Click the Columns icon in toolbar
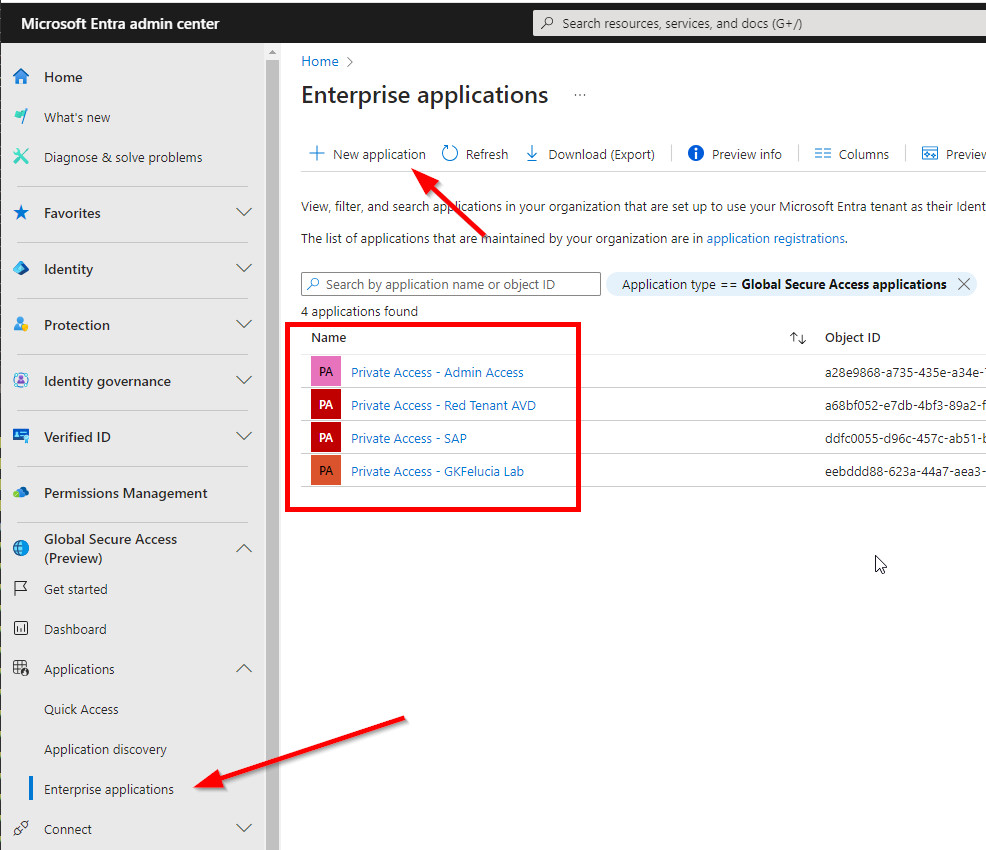The image size is (986, 850). (x=823, y=154)
